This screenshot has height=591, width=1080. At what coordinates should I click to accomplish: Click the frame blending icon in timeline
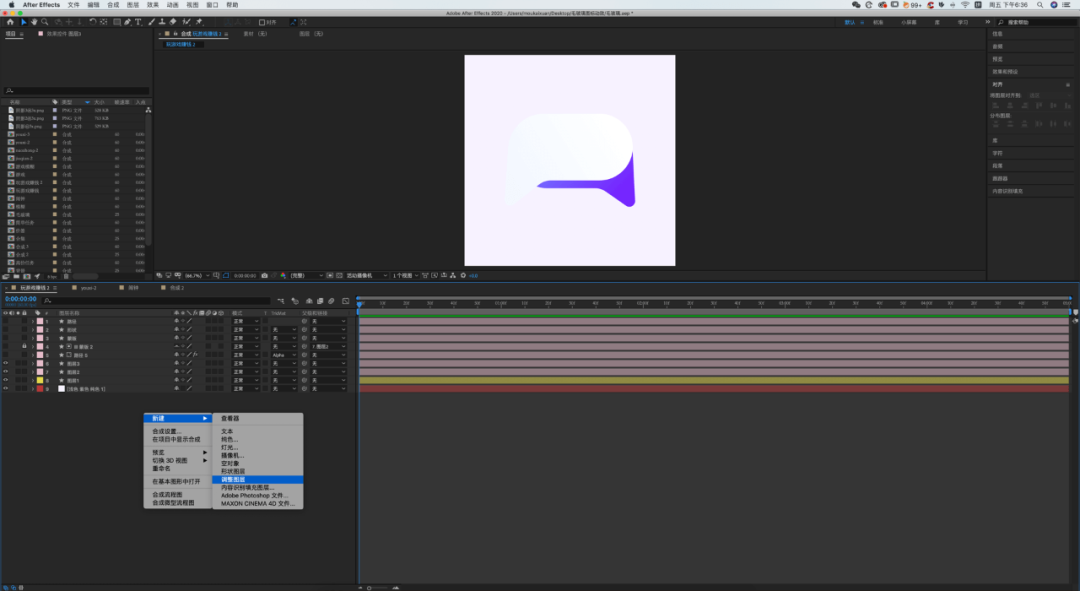coord(320,301)
